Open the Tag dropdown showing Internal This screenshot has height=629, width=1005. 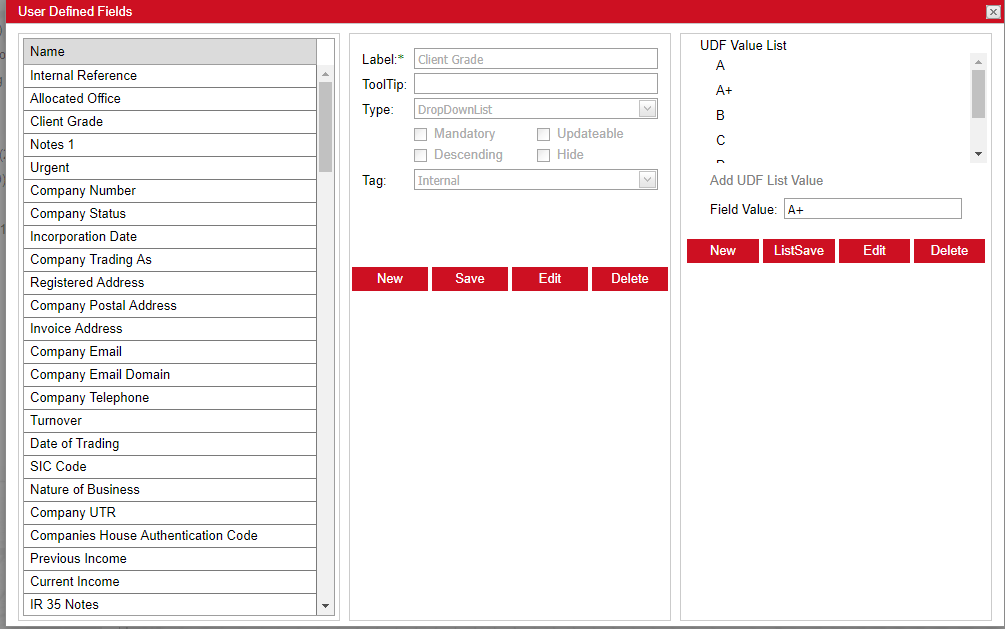(x=647, y=180)
